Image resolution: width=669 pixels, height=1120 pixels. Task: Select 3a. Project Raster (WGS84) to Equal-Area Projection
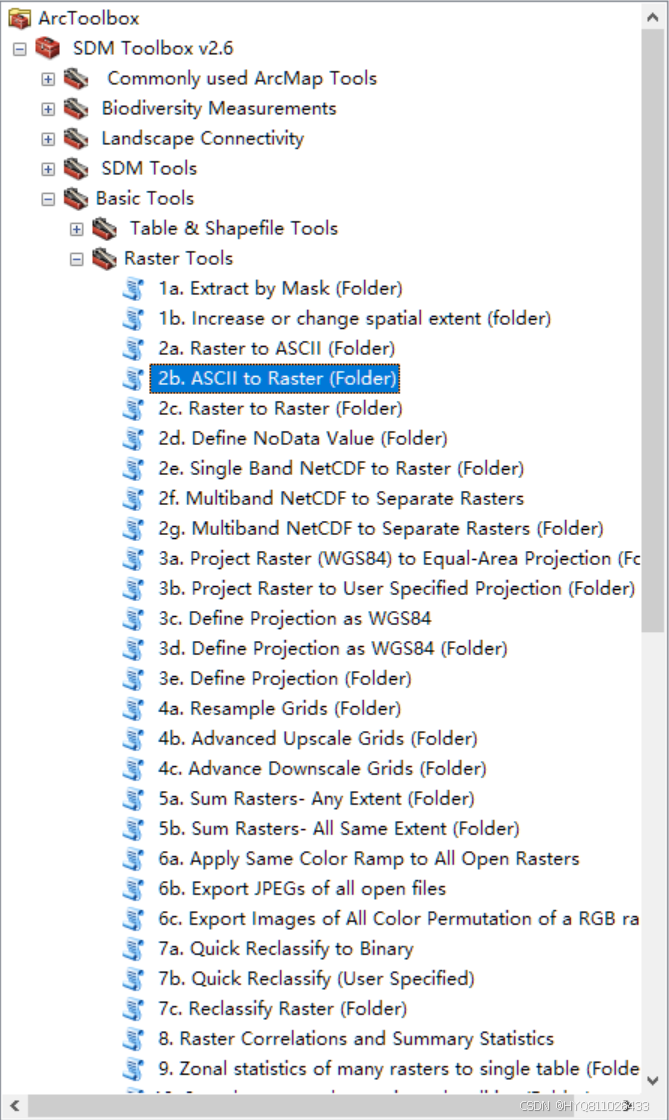(398, 559)
